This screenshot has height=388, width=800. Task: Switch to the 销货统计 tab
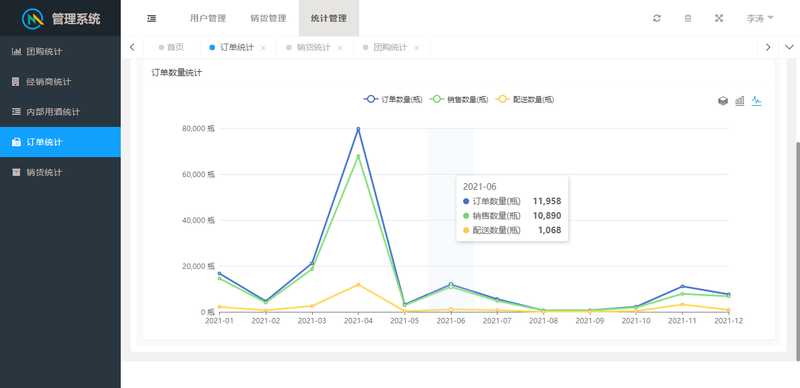tap(313, 47)
